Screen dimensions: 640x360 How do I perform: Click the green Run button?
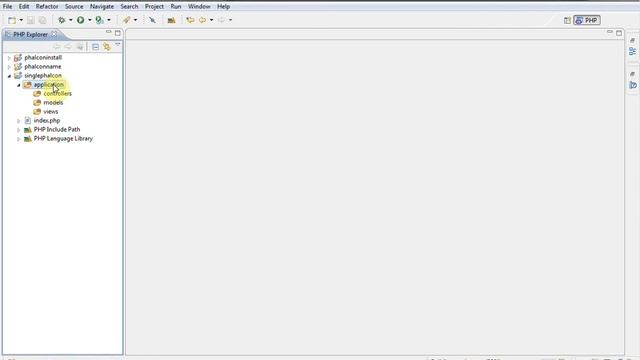click(80, 20)
